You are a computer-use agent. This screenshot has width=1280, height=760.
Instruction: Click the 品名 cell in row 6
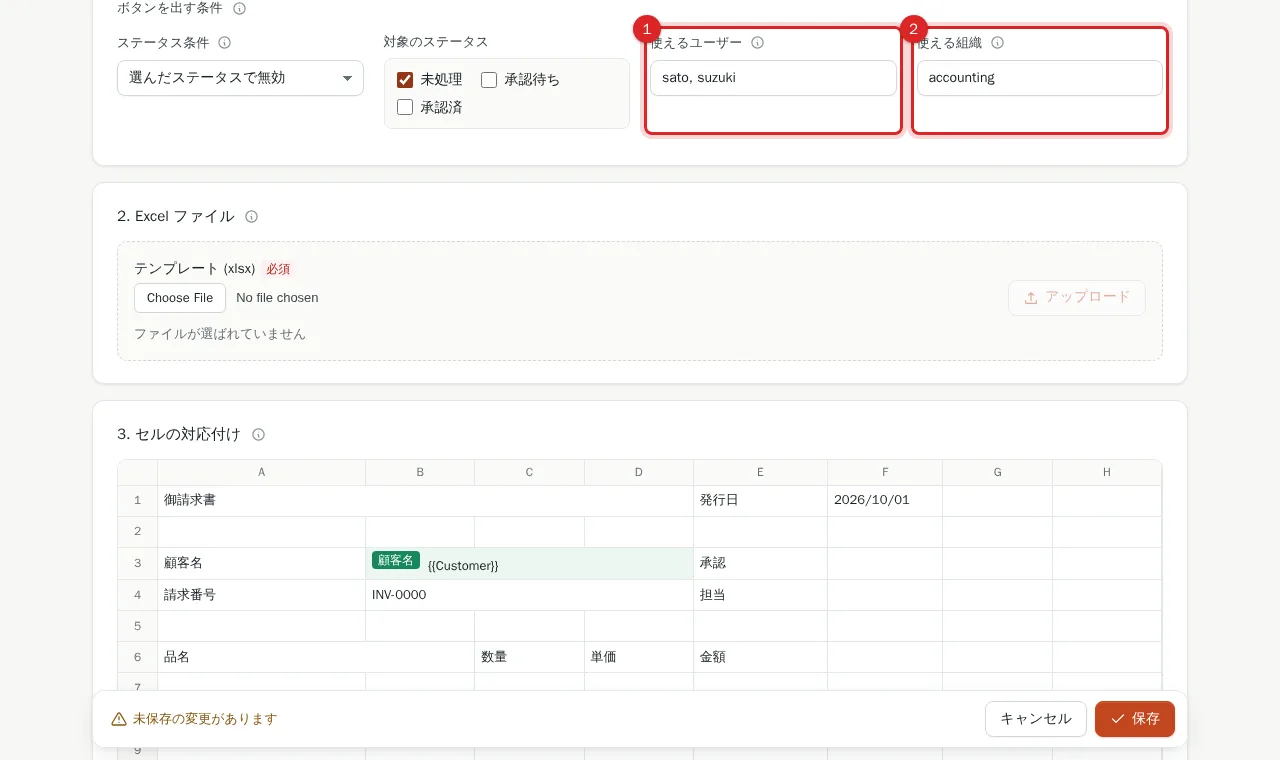tap(316, 657)
